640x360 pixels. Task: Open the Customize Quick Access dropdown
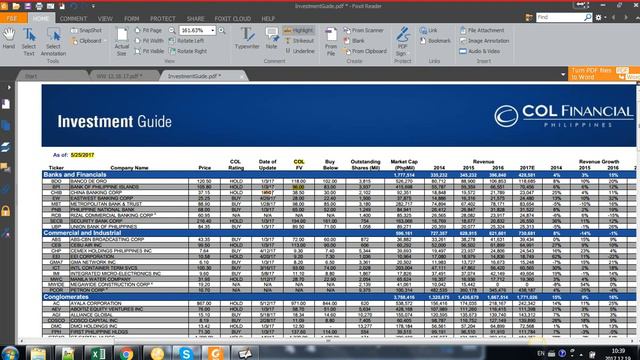(93, 6)
